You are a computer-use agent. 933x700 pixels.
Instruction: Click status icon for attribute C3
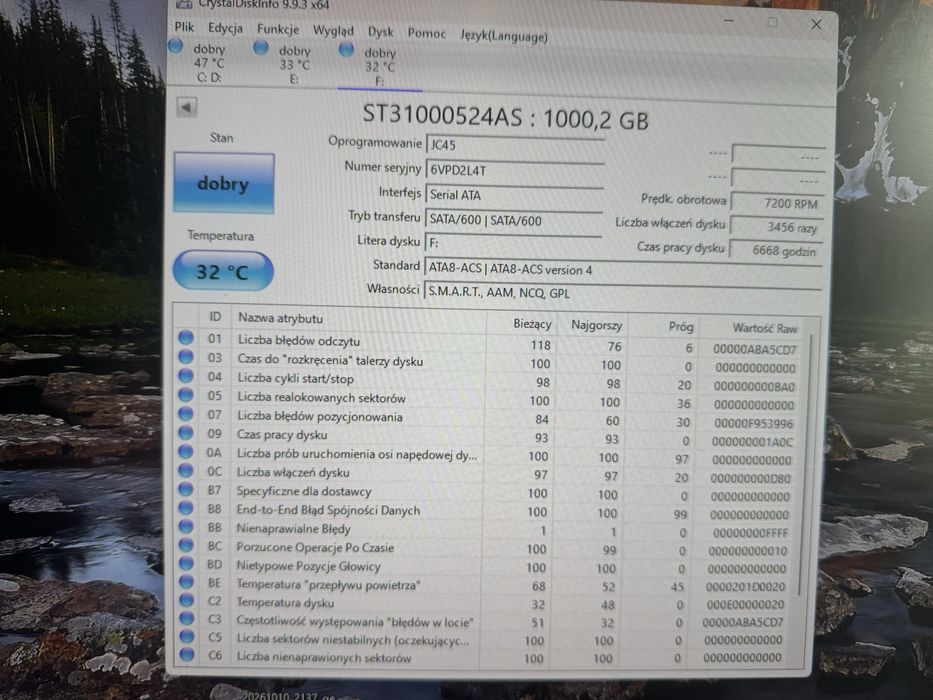[x=187, y=618]
